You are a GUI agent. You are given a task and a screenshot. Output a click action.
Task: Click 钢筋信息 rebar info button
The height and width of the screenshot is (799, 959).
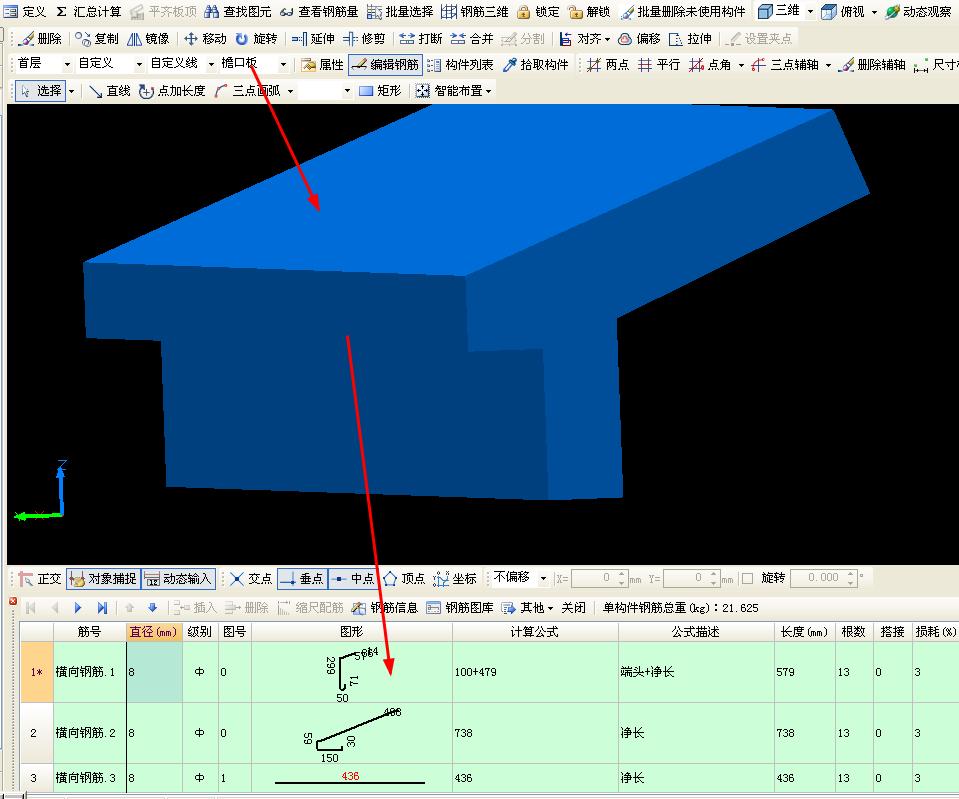pos(385,608)
